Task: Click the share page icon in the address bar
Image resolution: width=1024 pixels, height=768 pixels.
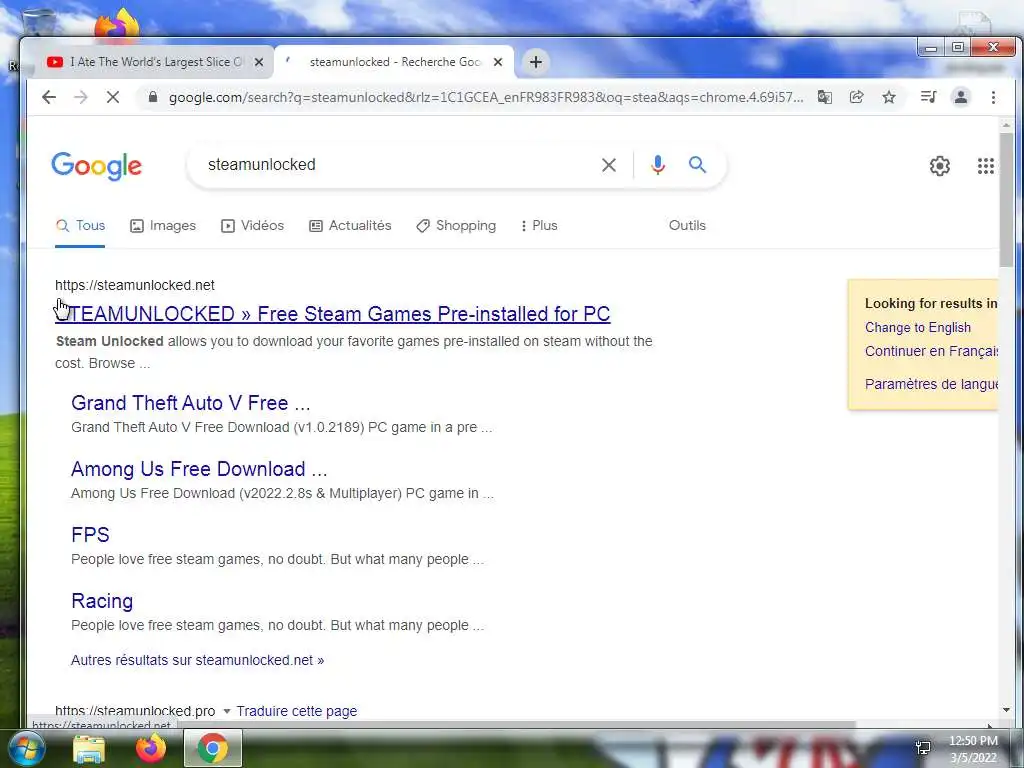Action: (x=857, y=97)
